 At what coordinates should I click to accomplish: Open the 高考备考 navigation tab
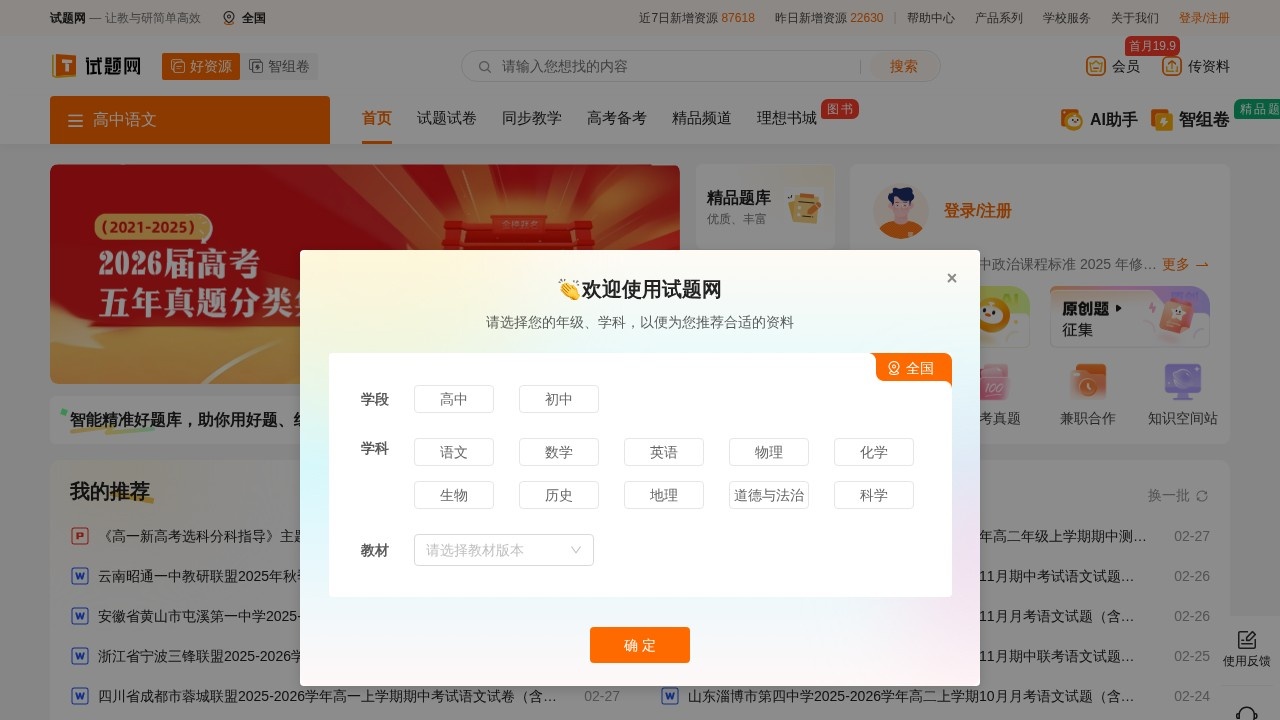coord(616,118)
